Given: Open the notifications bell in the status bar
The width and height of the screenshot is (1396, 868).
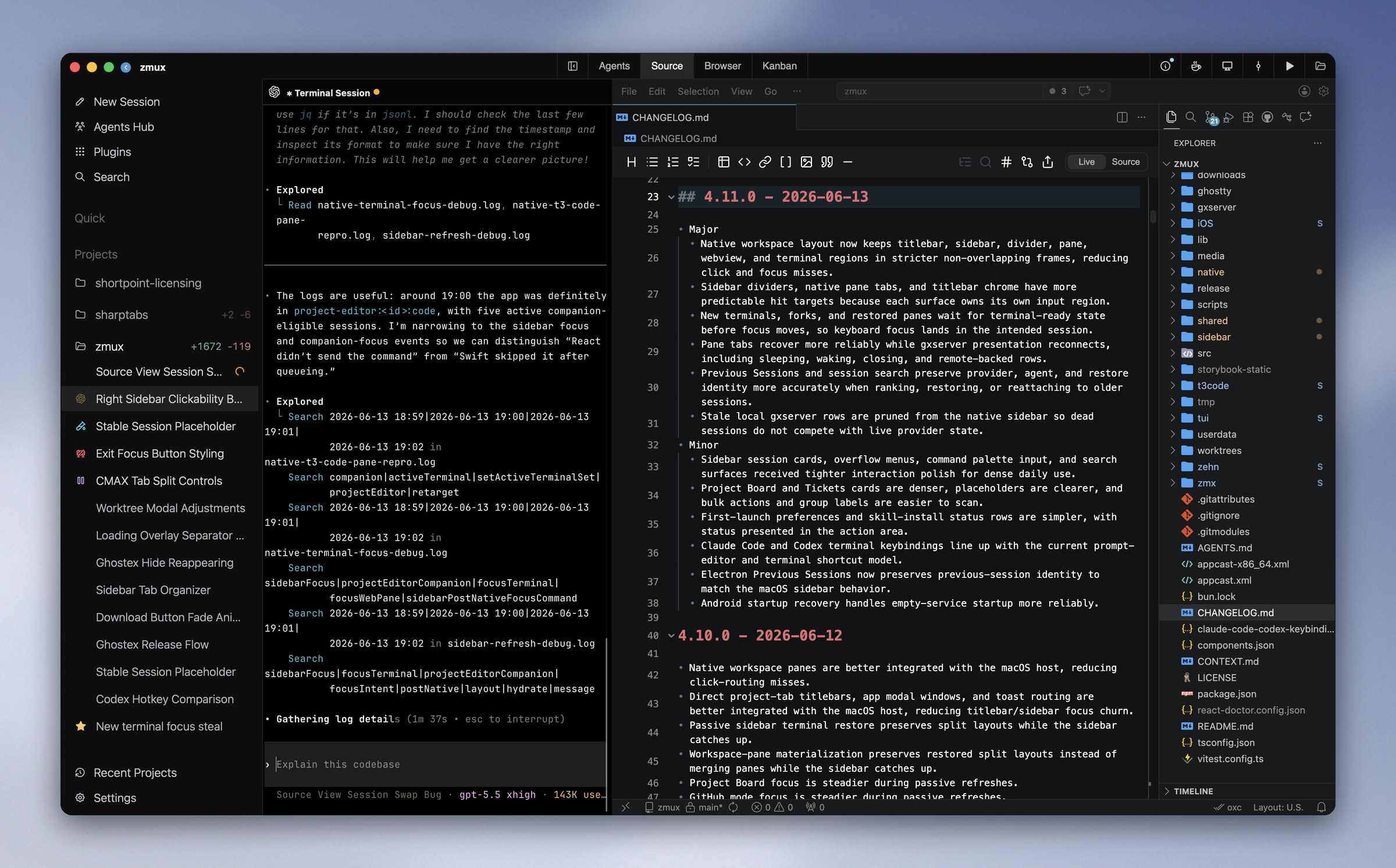Looking at the screenshot, I should tap(1322, 807).
